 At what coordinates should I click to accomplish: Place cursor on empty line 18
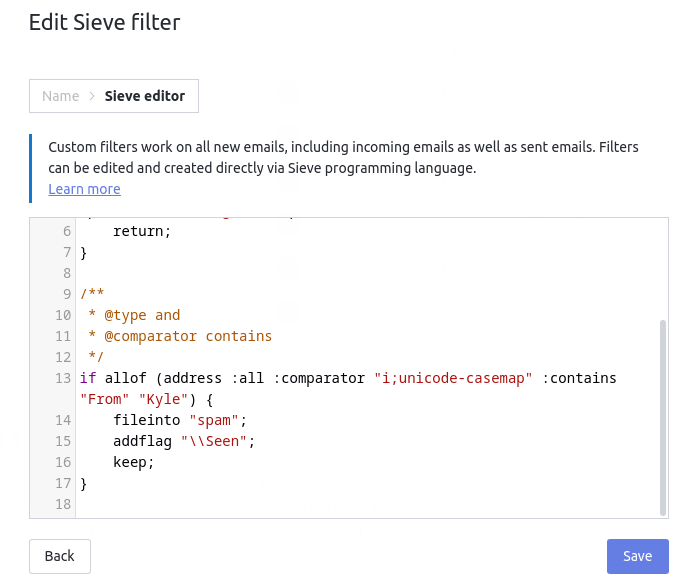point(370,504)
